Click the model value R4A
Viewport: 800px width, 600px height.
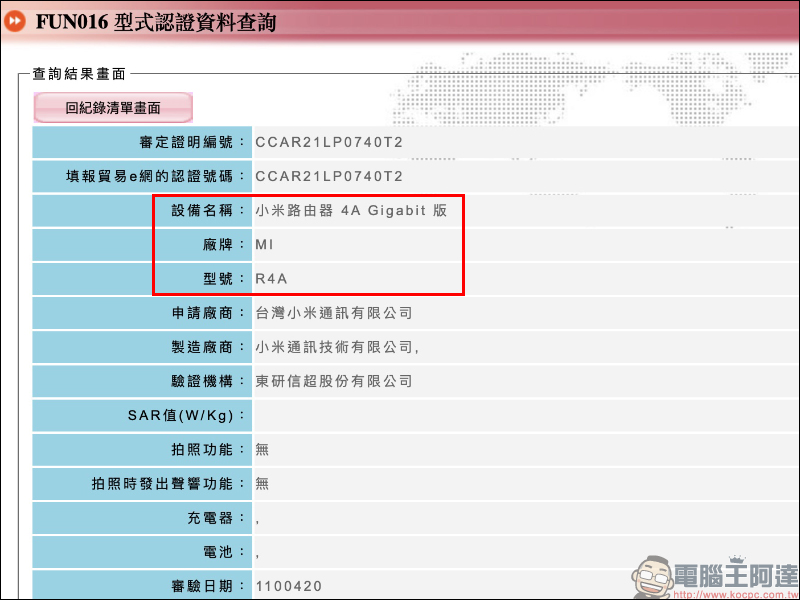[272, 279]
